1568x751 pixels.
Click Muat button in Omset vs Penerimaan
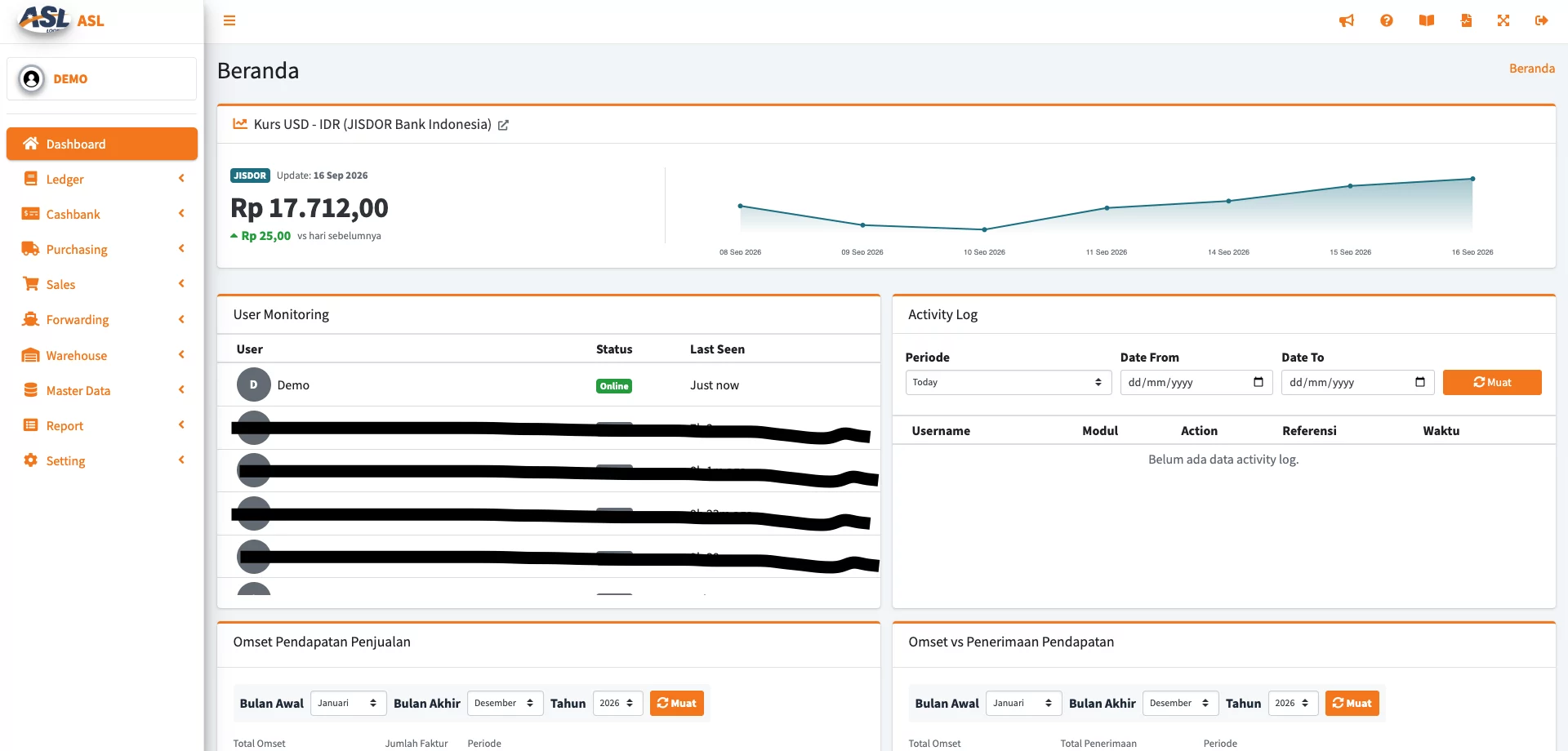click(1352, 703)
